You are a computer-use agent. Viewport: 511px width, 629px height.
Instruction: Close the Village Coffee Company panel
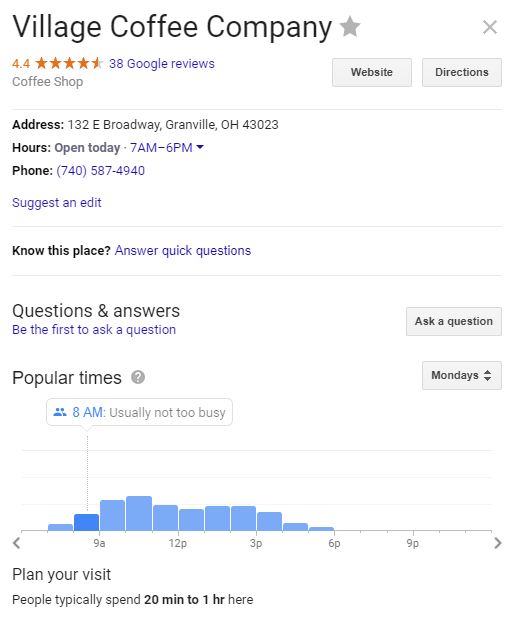(490, 27)
